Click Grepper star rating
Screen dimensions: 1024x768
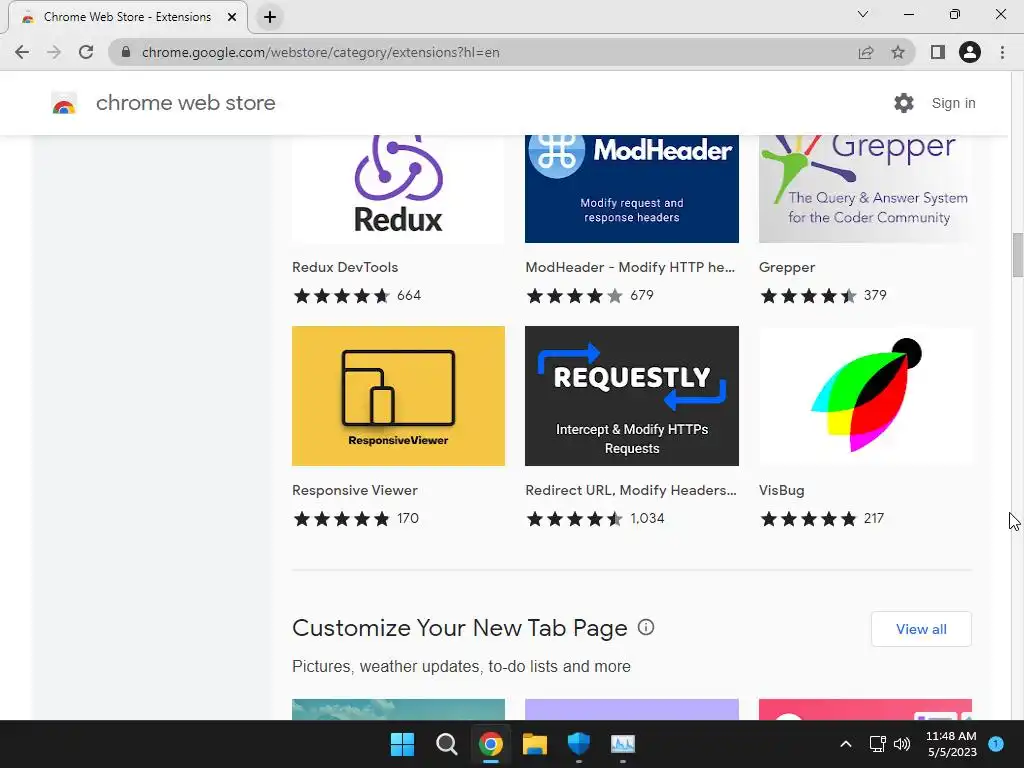point(808,296)
